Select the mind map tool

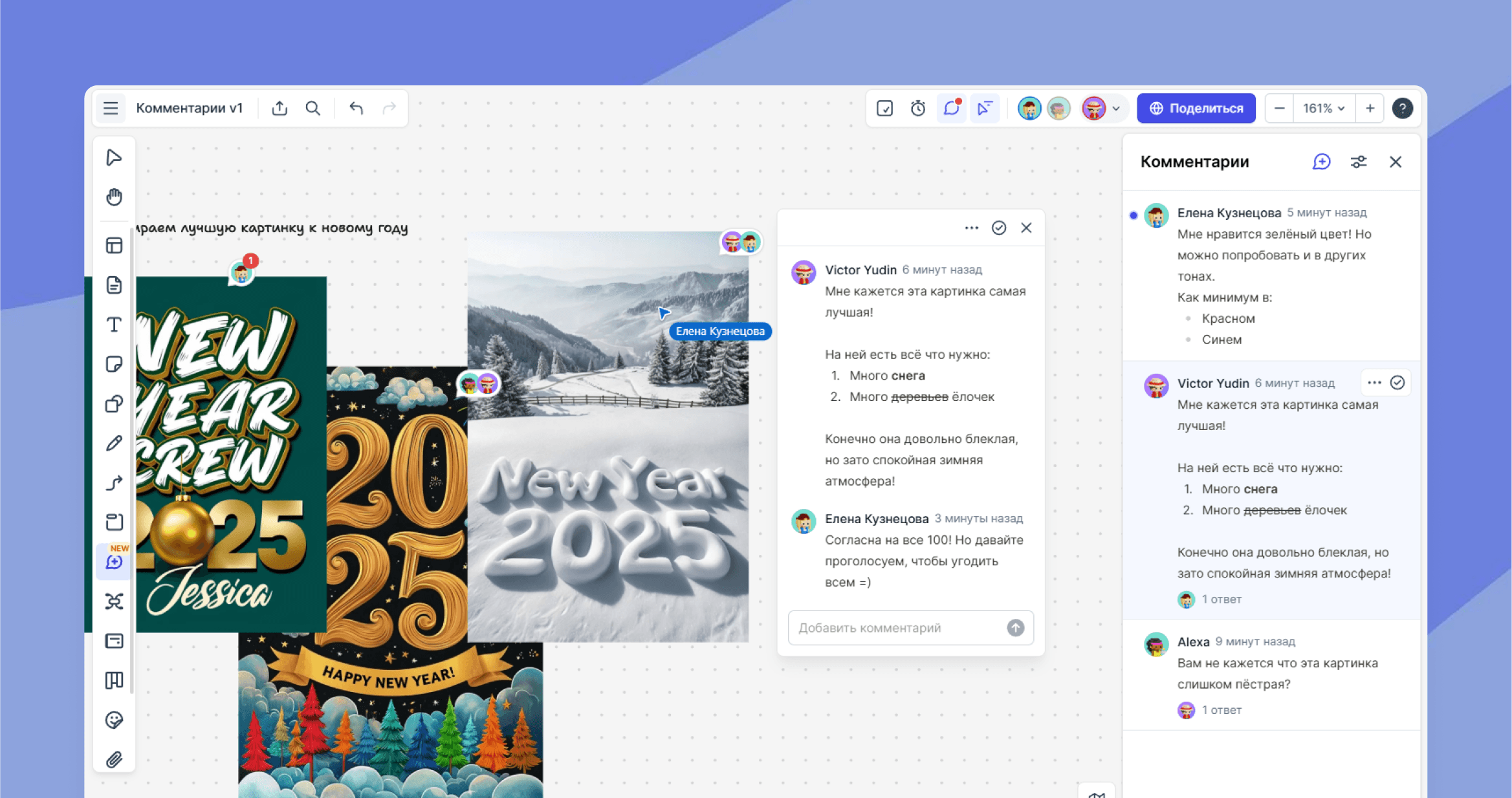[115, 601]
